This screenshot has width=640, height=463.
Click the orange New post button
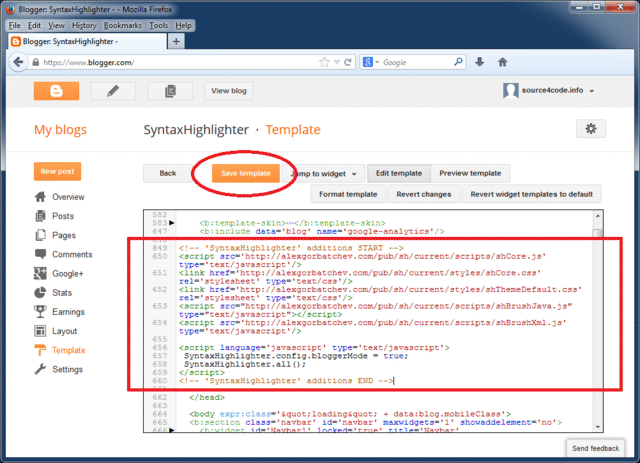point(57,171)
